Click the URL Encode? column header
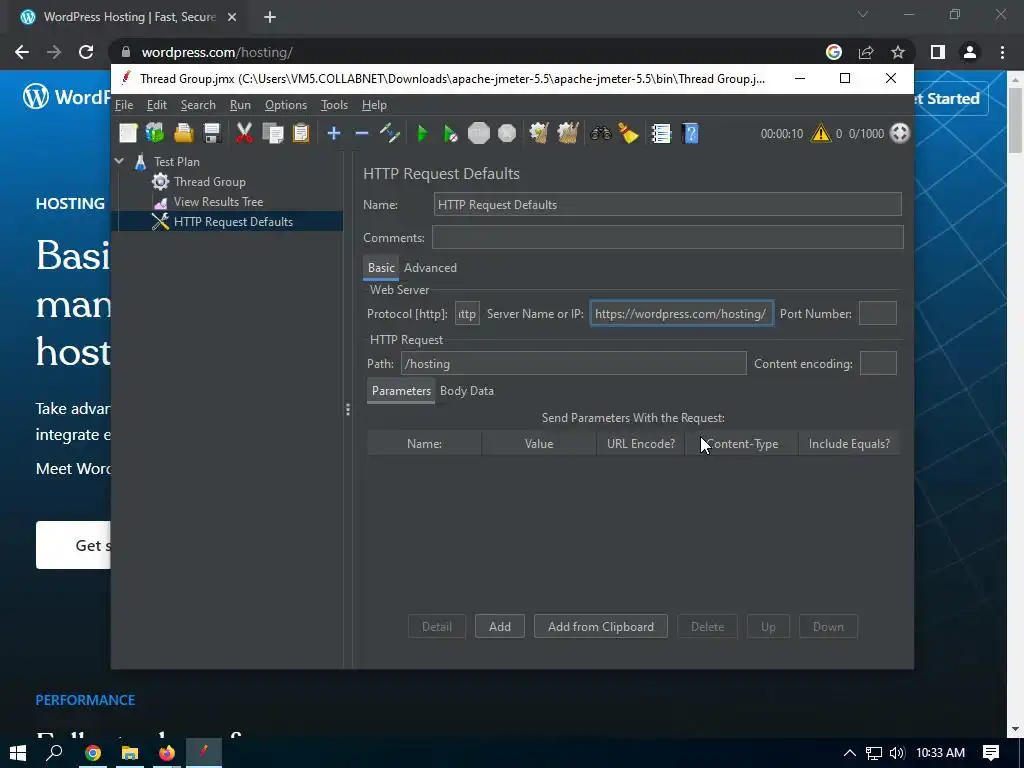This screenshot has height=768, width=1024. (641, 443)
